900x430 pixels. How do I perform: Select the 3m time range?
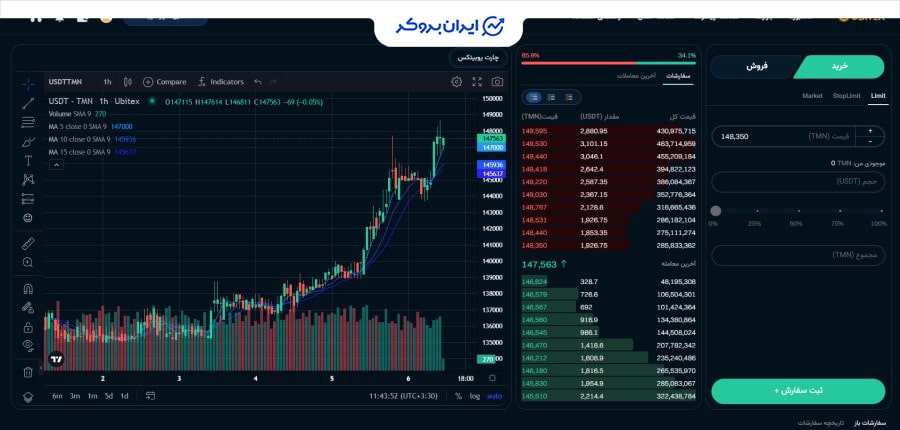coord(75,396)
